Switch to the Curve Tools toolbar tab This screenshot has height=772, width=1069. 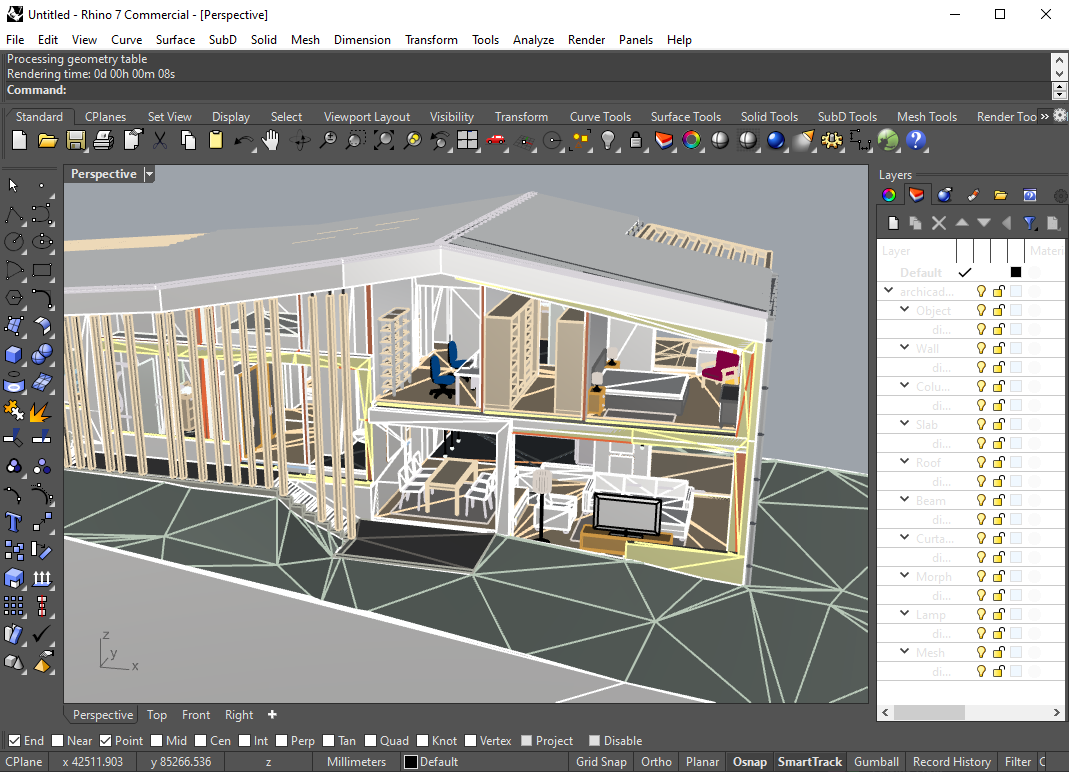coord(600,117)
